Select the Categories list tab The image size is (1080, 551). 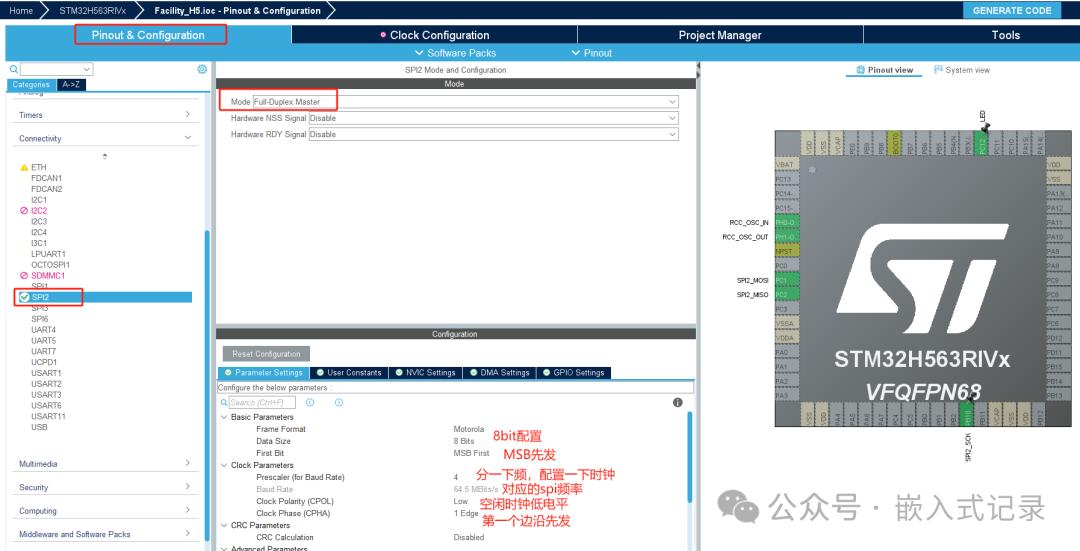[x=31, y=84]
